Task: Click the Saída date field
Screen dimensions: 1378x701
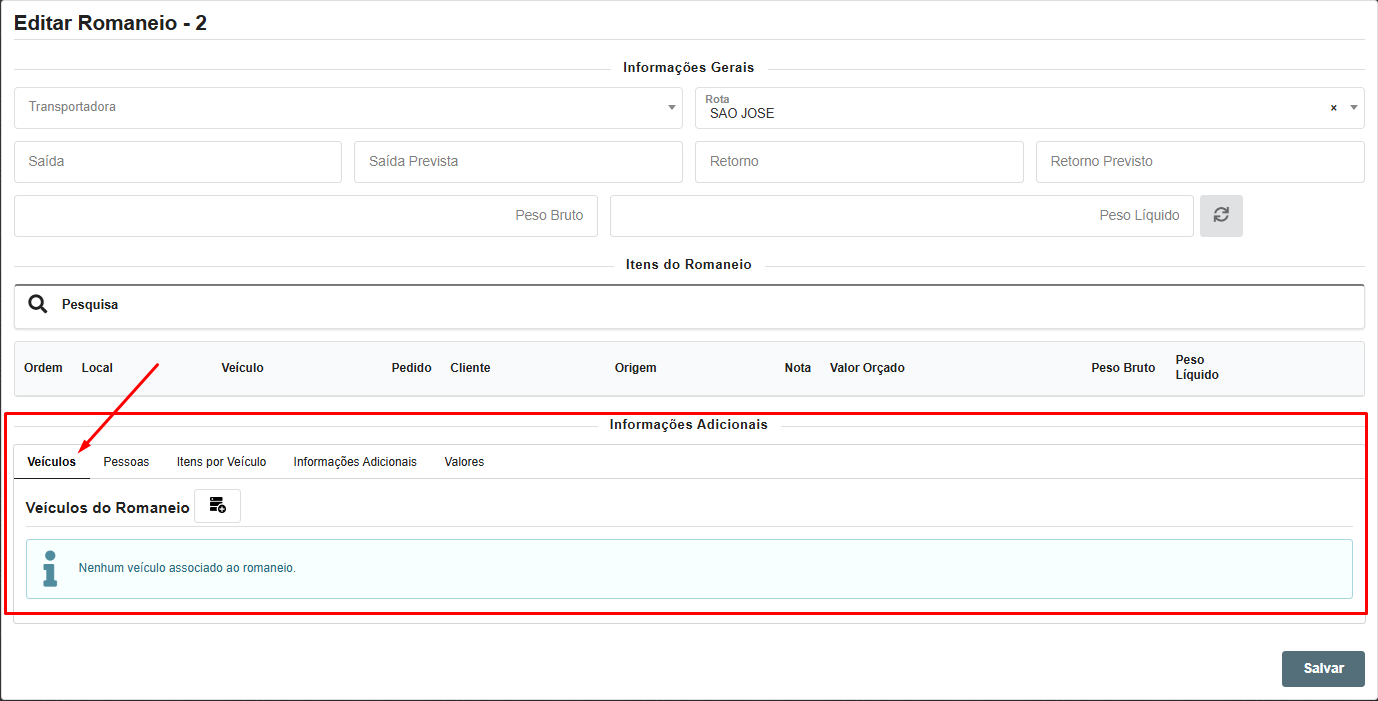Action: click(178, 161)
